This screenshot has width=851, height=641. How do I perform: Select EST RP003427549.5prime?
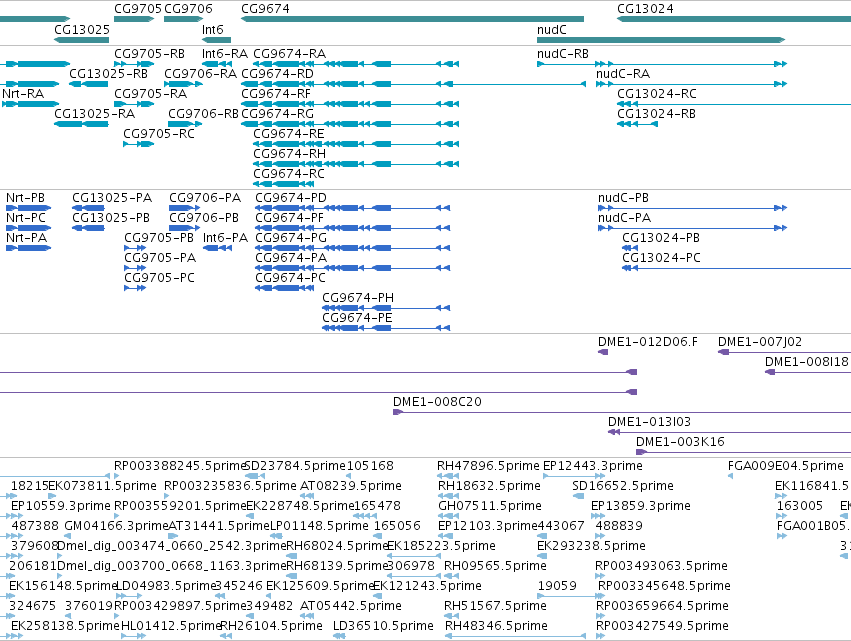[662, 627]
